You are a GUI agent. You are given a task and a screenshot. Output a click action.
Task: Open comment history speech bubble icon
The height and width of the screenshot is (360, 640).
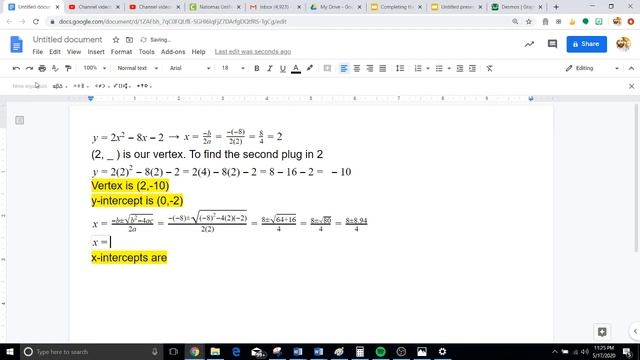[552, 44]
